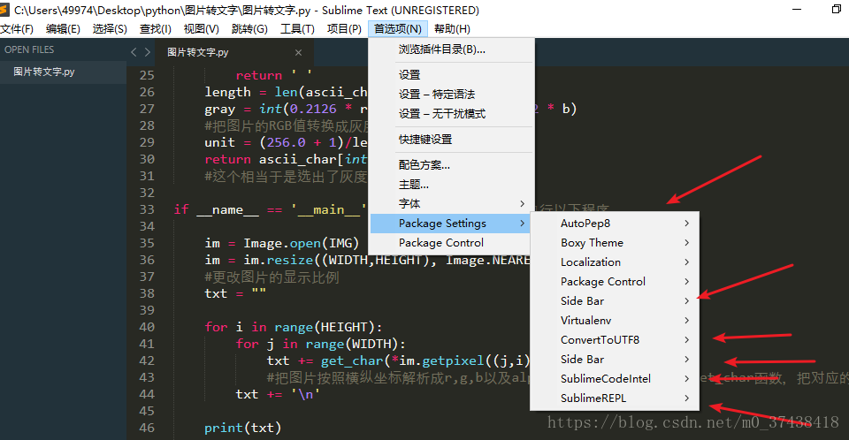The height and width of the screenshot is (440, 849).
Task: Click the OPEN FILES sidebar header
Action: click(29, 50)
